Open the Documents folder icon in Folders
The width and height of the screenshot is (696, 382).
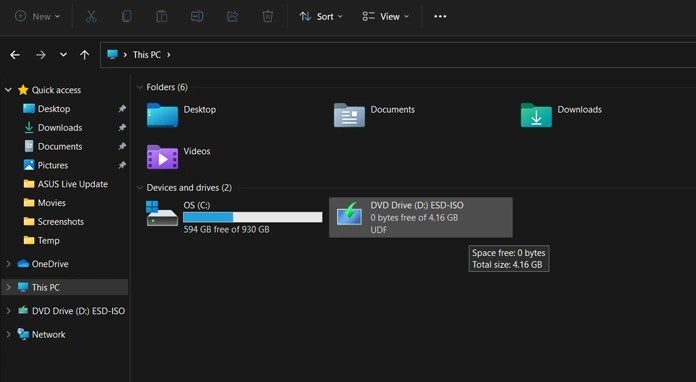(x=349, y=115)
